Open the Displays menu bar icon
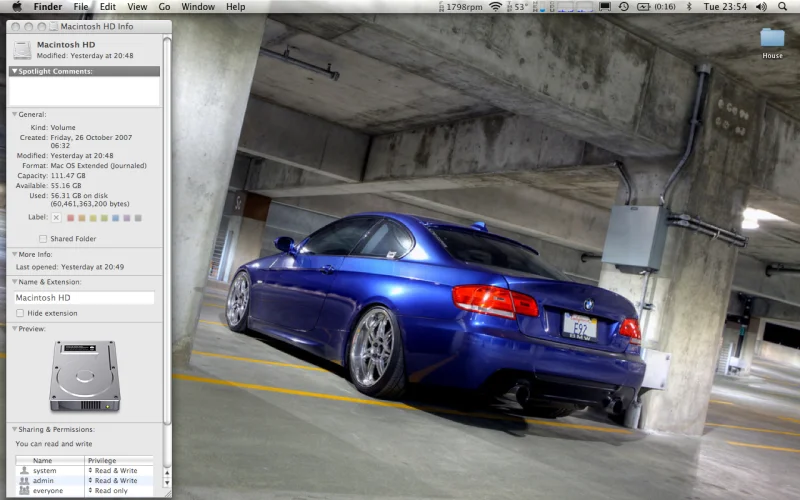Viewport: 800px width, 500px height. tap(605, 7)
